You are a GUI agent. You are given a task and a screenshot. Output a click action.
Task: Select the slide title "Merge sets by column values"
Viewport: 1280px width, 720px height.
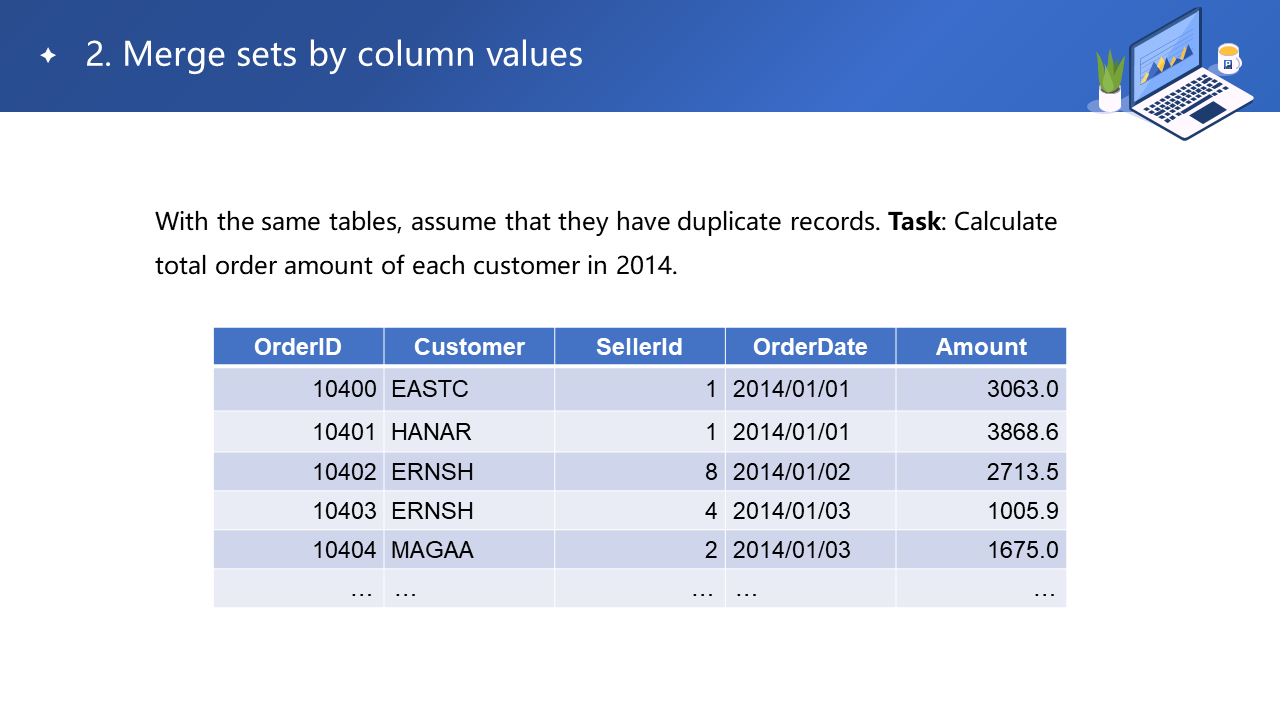pos(334,54)
